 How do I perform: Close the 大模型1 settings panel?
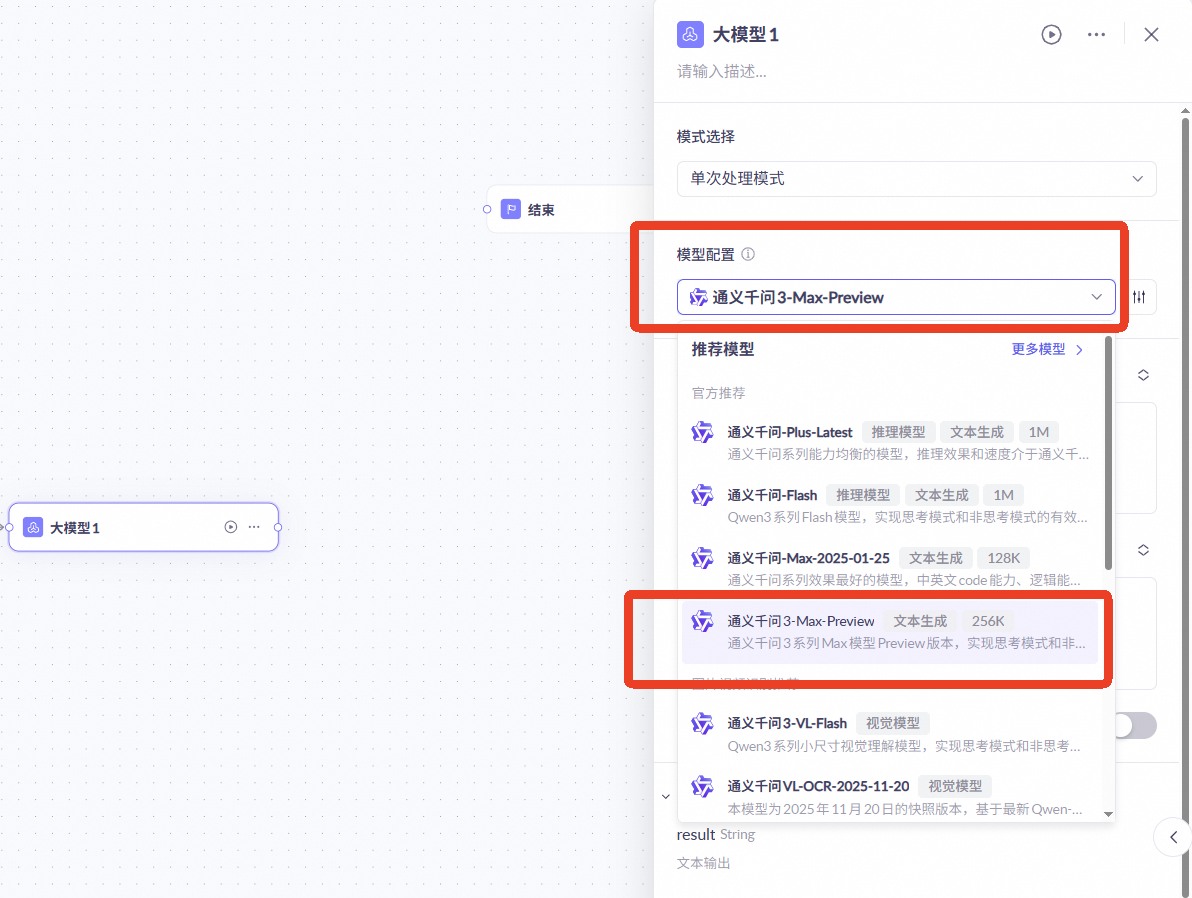coord(1151,34)
